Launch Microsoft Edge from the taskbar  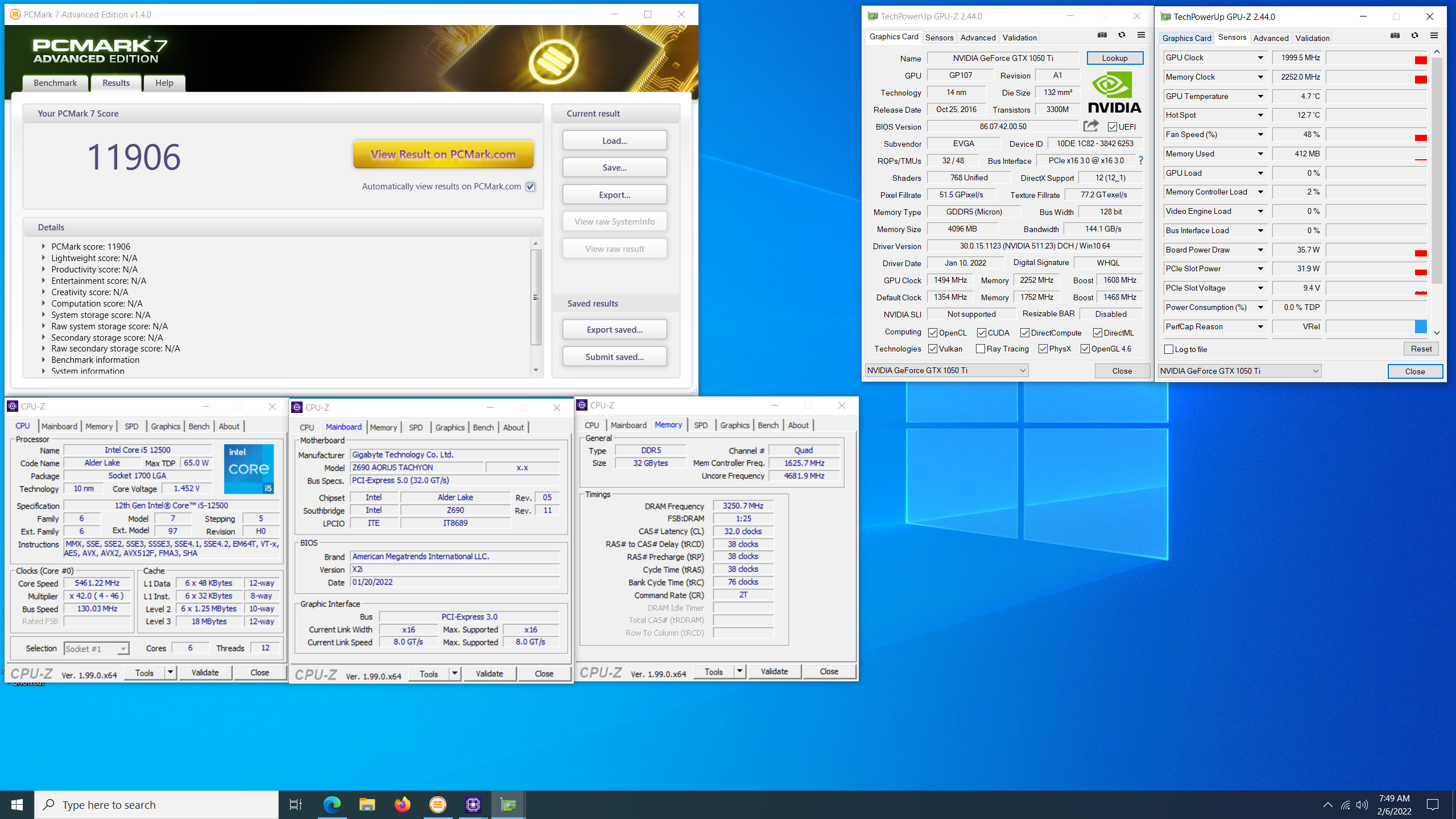[x=332, y=805]
